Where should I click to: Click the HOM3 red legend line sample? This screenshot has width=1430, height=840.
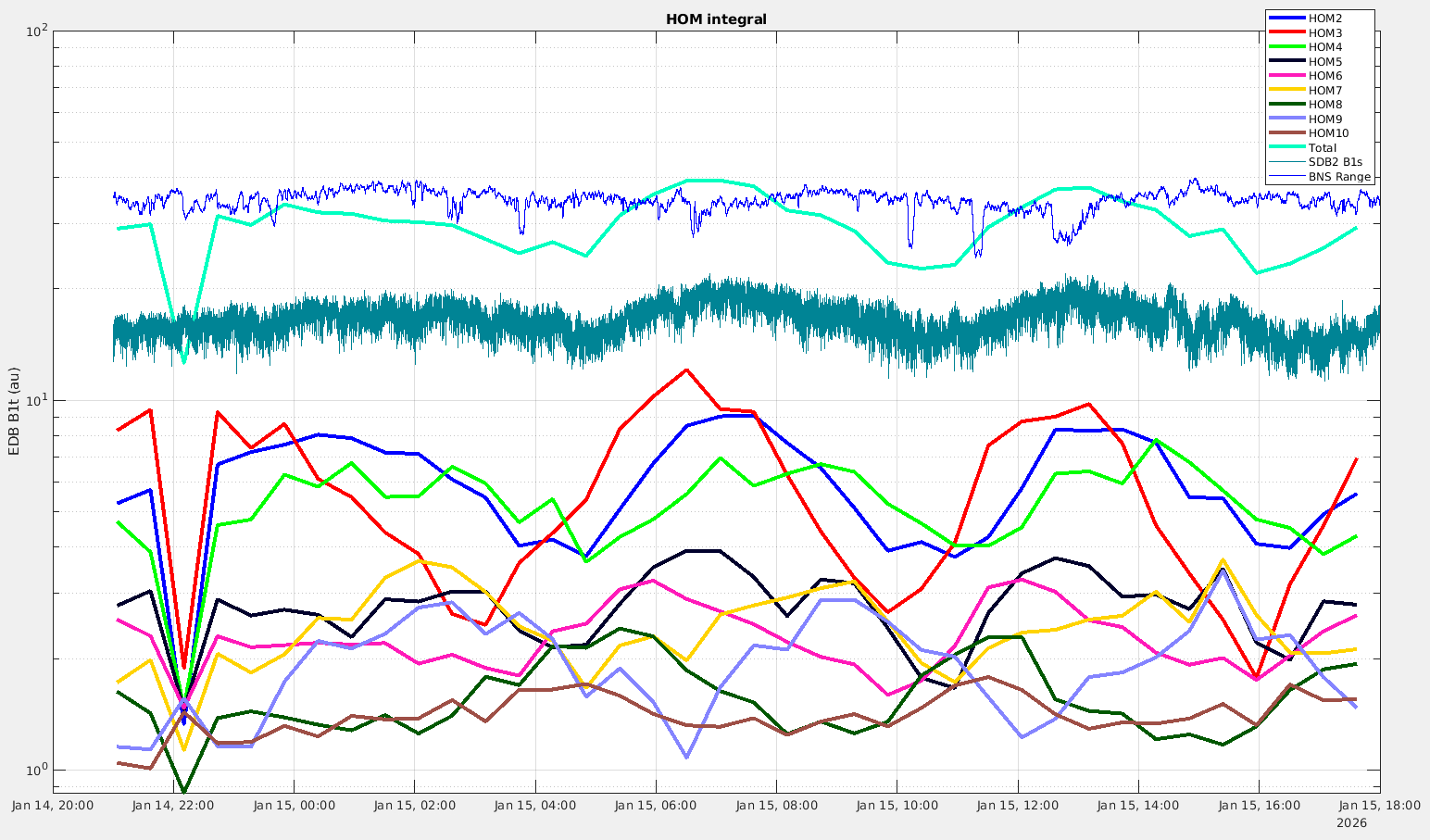(x=1286, y=33)
